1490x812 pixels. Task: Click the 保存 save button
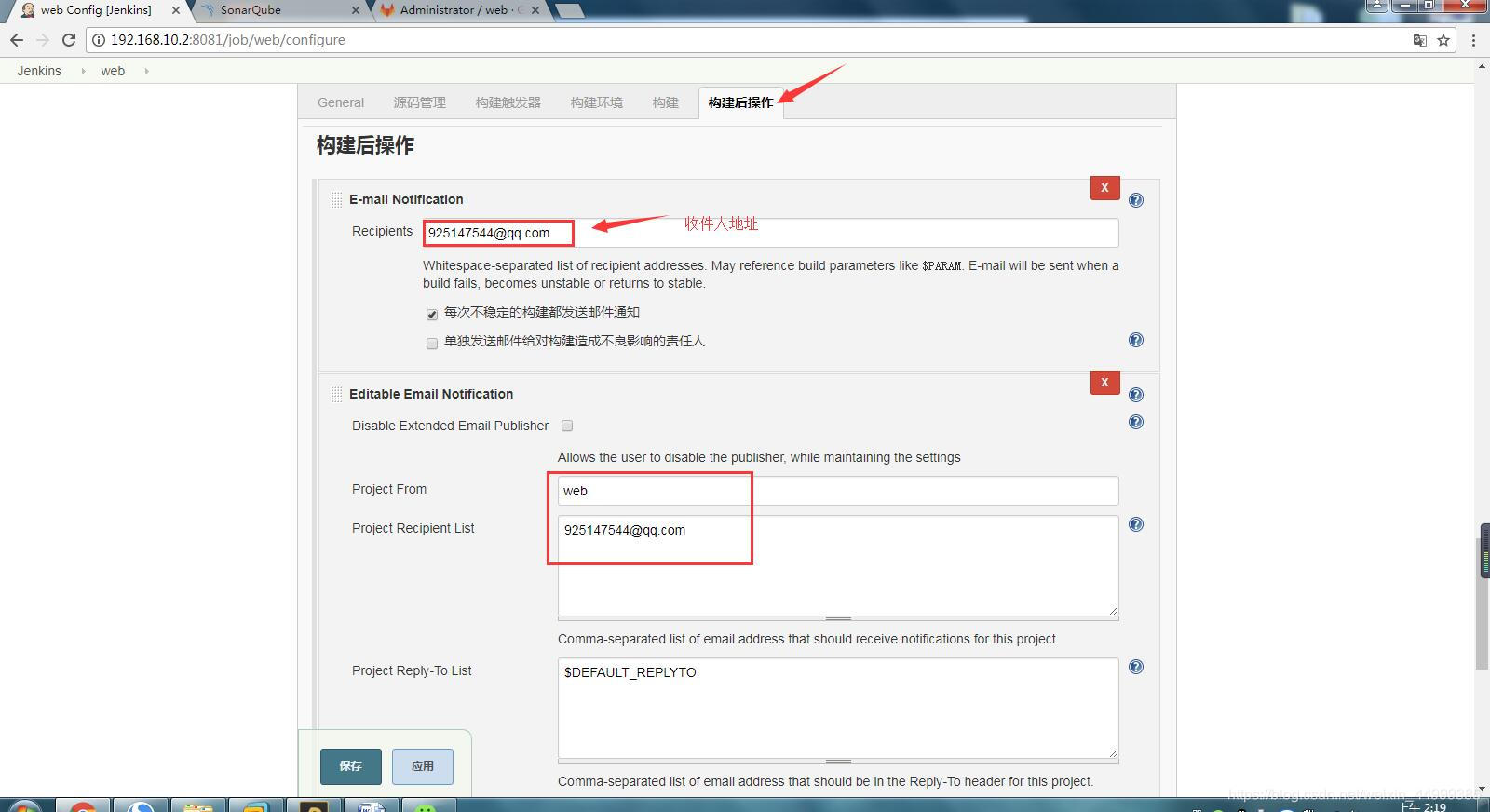tap(351, 766)
